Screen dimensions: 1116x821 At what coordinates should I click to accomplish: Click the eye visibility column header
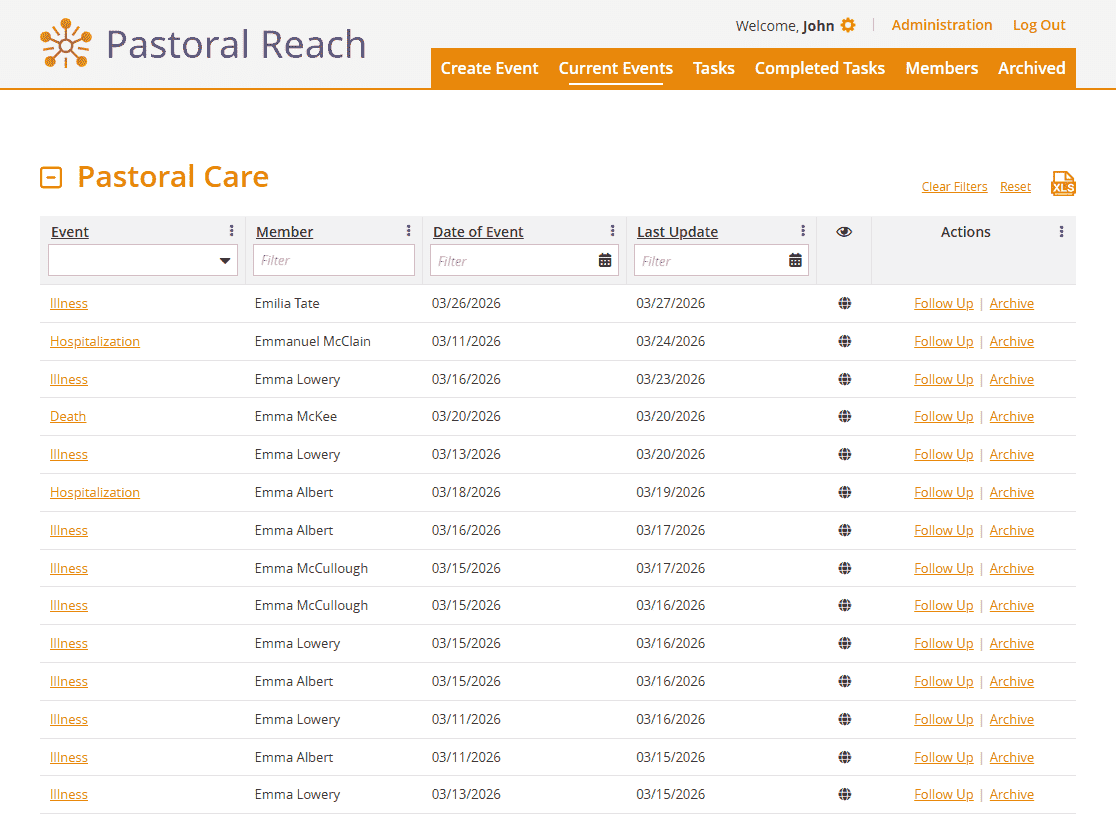click(844, 232)
